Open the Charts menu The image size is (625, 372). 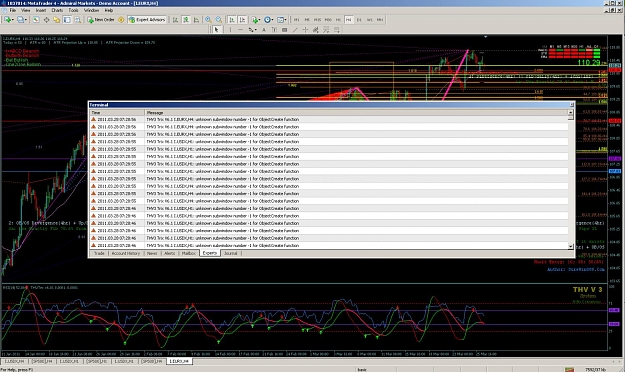(57, 10)
